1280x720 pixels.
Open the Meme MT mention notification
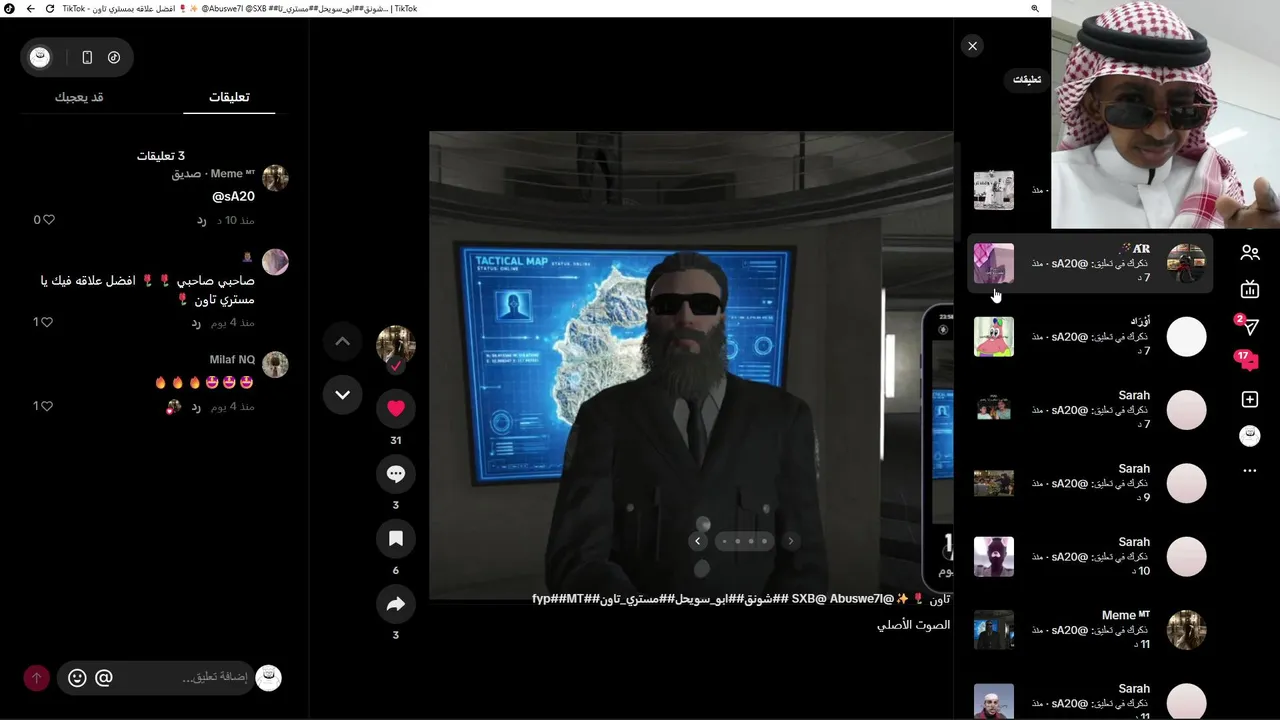click(x=1090, y=630)
